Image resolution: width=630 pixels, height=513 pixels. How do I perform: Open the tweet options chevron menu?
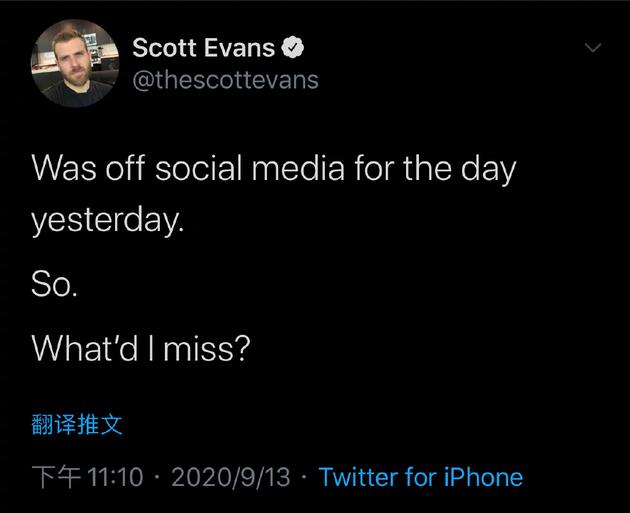tap(593, 47)
